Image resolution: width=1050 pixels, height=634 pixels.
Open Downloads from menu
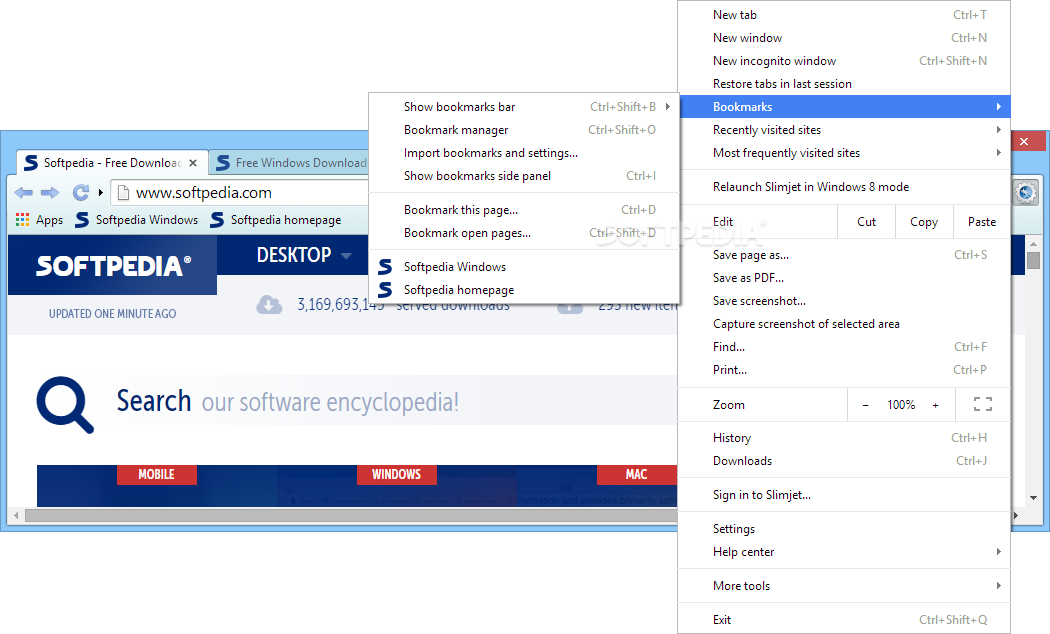844,461
